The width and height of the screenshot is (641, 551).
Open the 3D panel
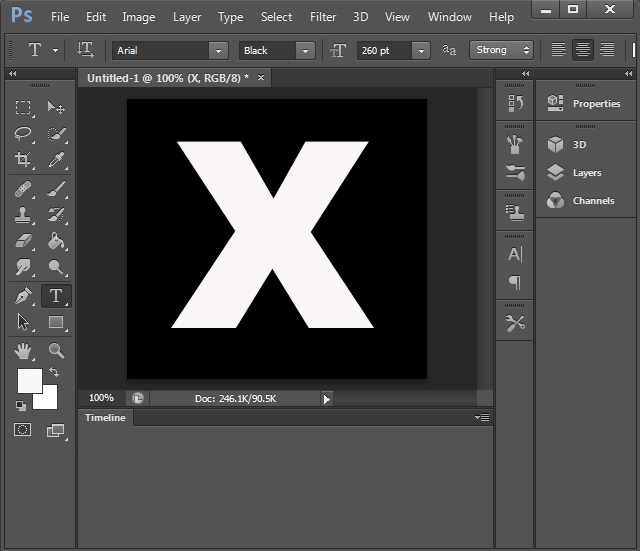pyautogui.click(x=567, y=144)
